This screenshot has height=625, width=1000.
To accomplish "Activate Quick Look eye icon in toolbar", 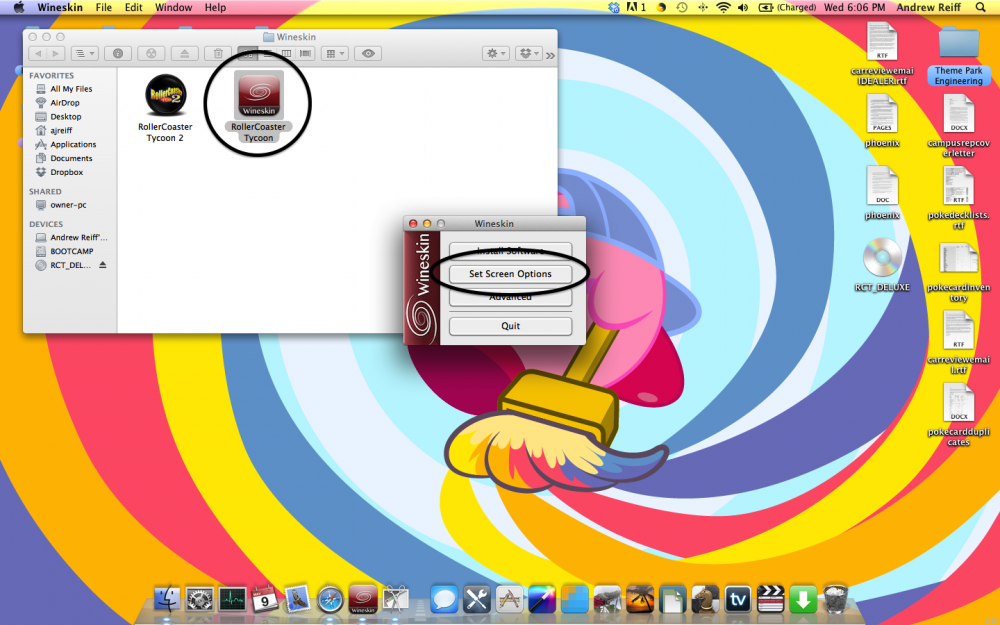I will 367,53.
